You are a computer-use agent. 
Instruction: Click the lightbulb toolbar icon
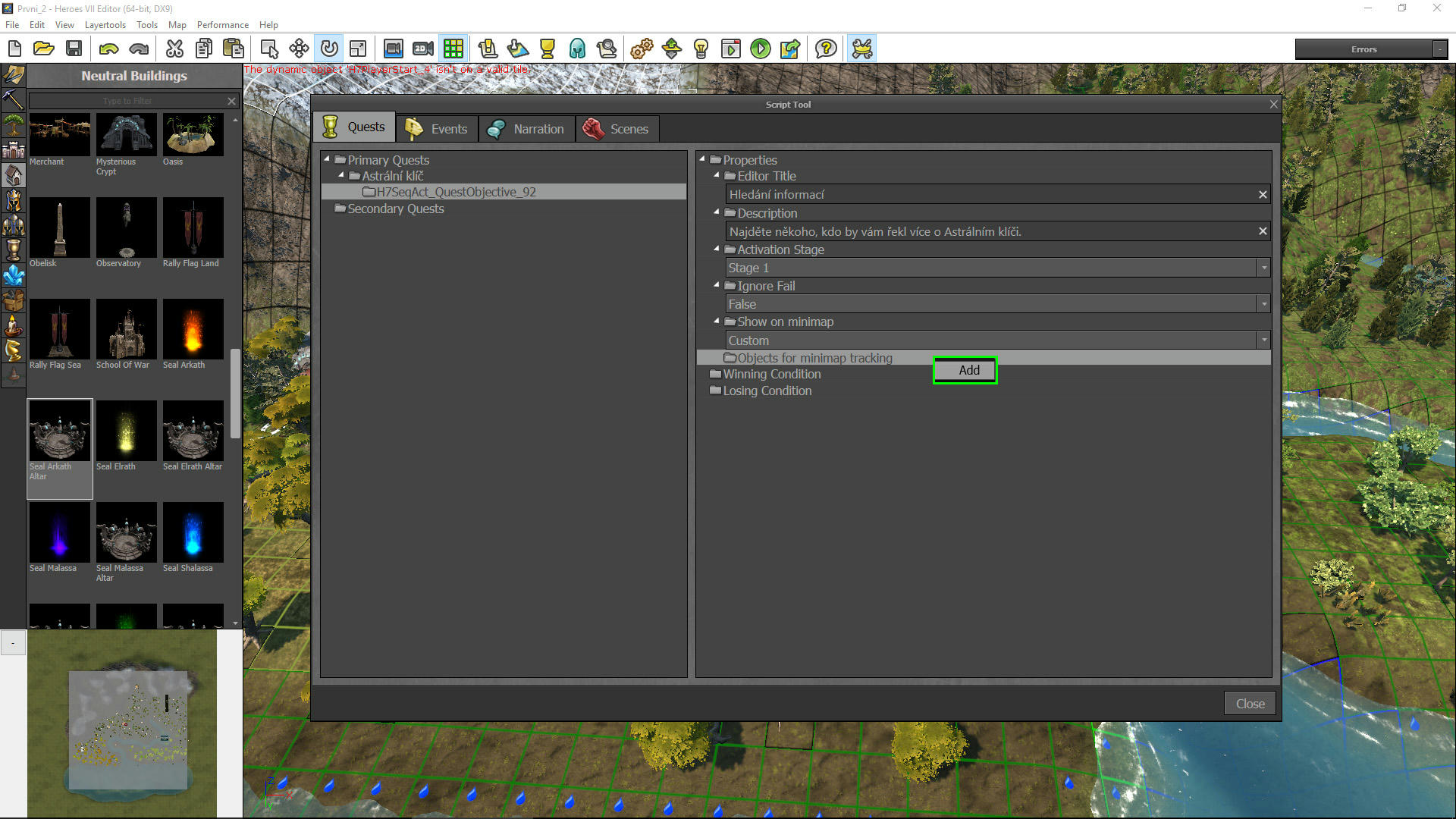(701, 49)
